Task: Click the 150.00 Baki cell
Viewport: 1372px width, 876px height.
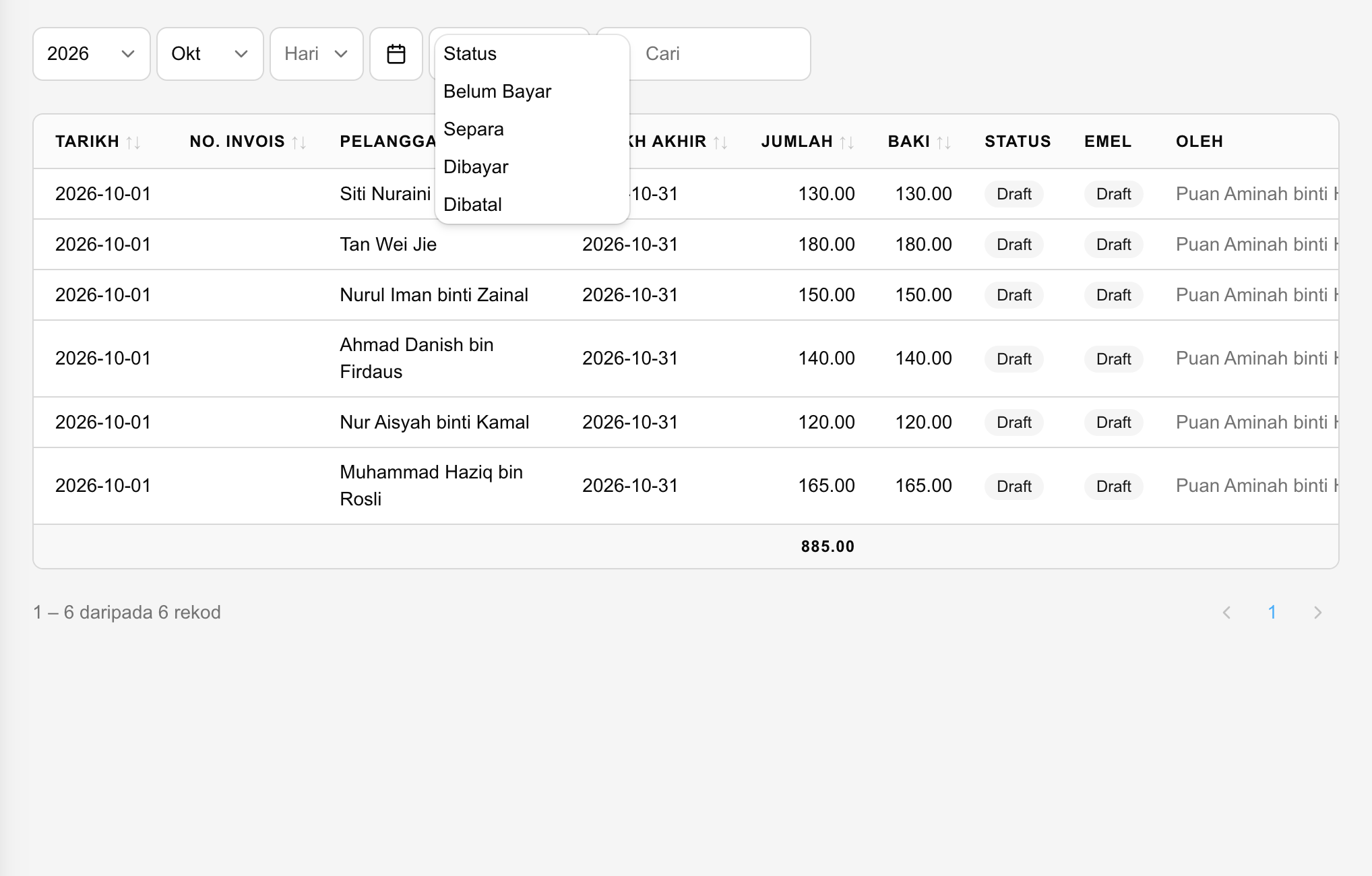Action: 923,295
